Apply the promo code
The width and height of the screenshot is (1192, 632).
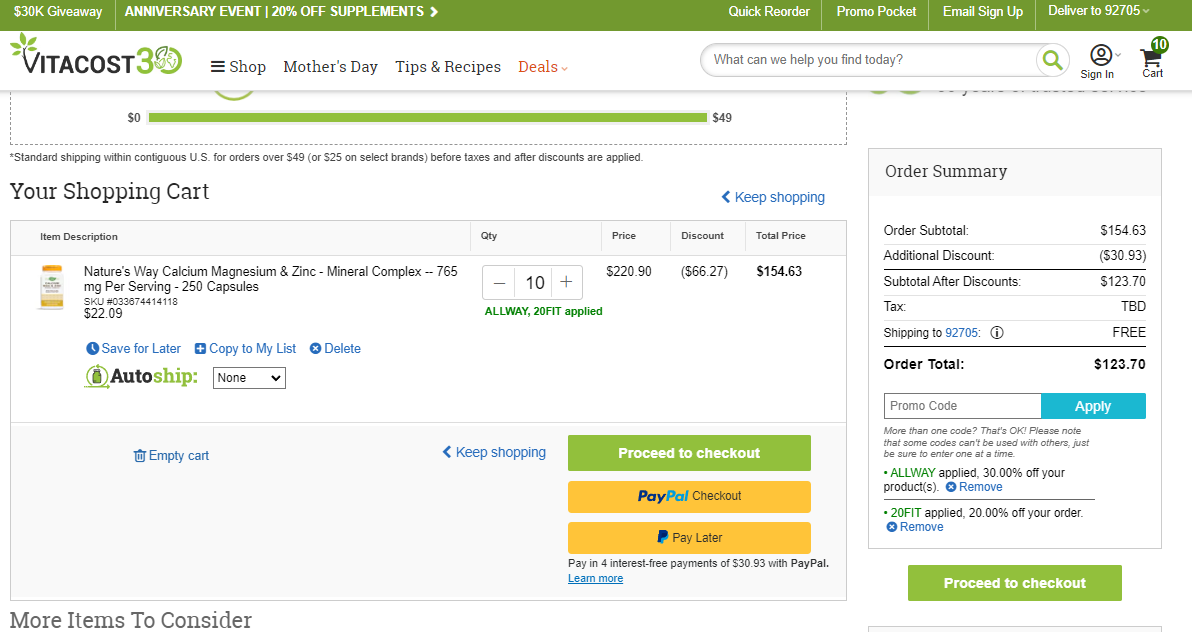pos(1092,406)
